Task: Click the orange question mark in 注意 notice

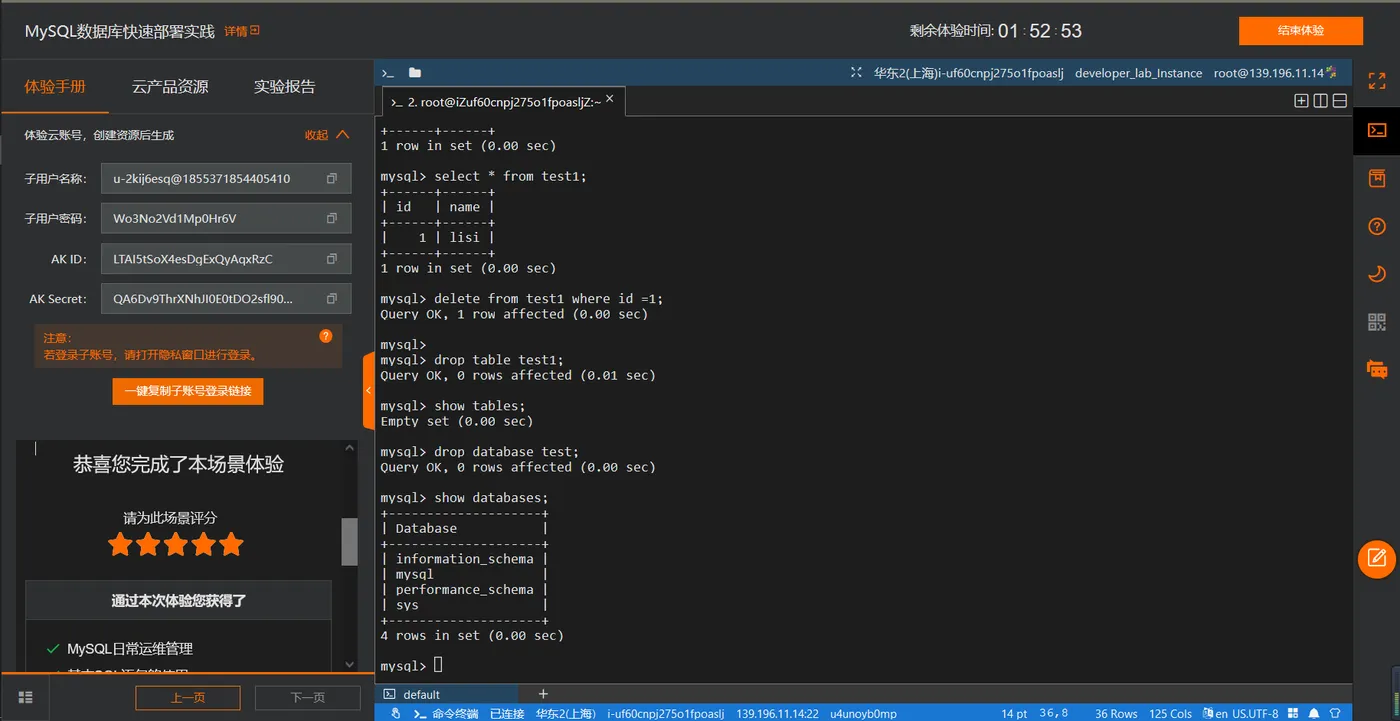Action: (x=325, y=336)
